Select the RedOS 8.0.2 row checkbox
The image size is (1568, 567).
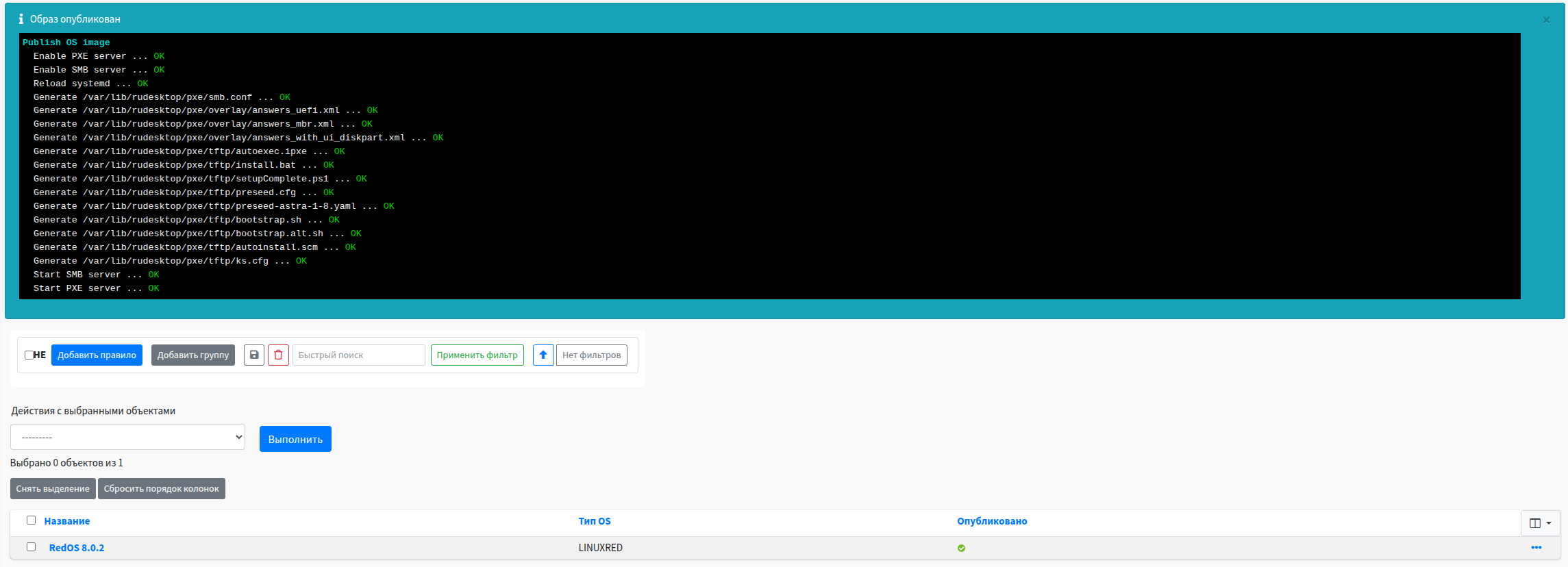click(32, 547)
